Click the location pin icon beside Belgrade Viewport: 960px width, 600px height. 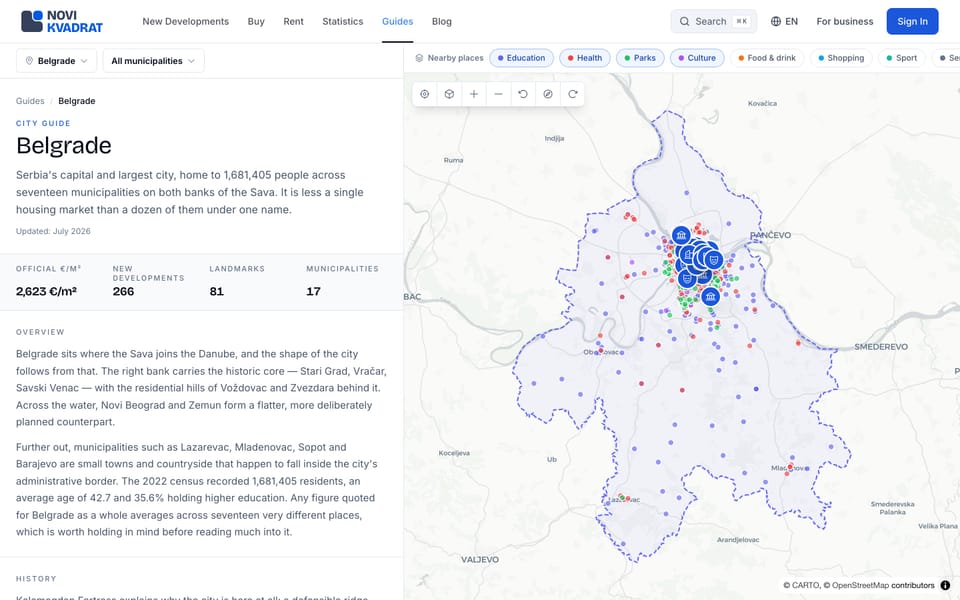(29, 61)
